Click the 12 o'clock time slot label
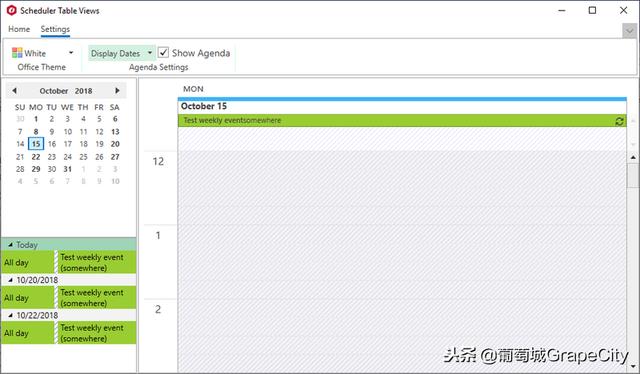640x374 pixels. click(158, 162)
